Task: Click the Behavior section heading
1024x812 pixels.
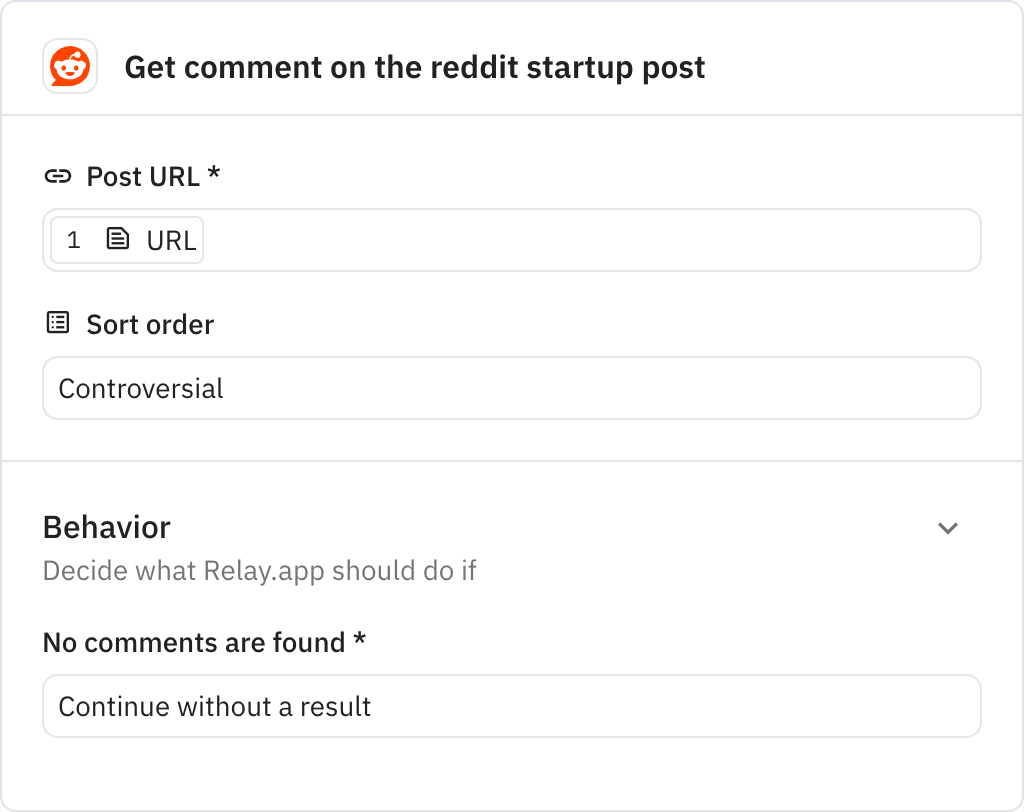Action: pyautogui.click(x=106, y=527)
